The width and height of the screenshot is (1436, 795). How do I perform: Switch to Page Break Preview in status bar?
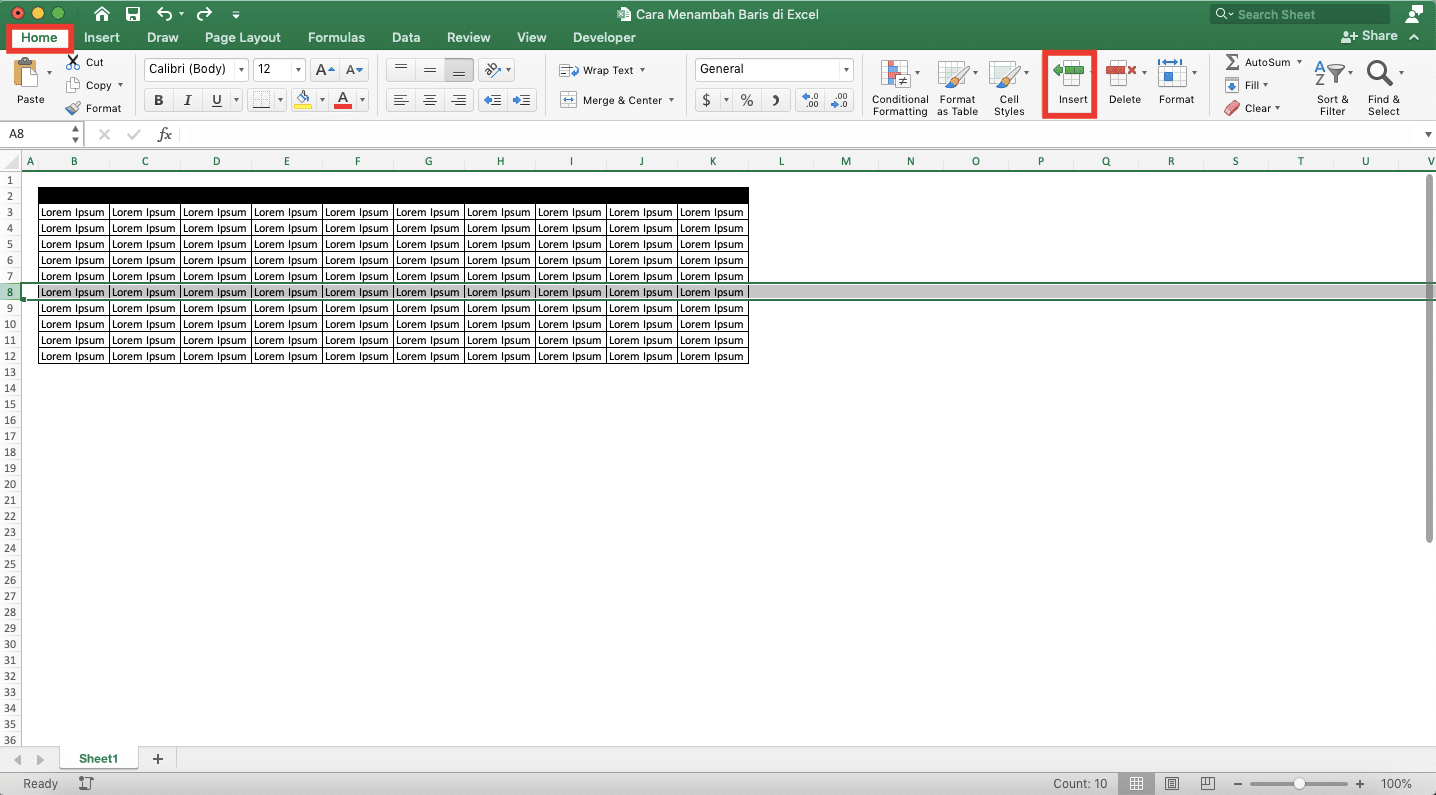1208,783
